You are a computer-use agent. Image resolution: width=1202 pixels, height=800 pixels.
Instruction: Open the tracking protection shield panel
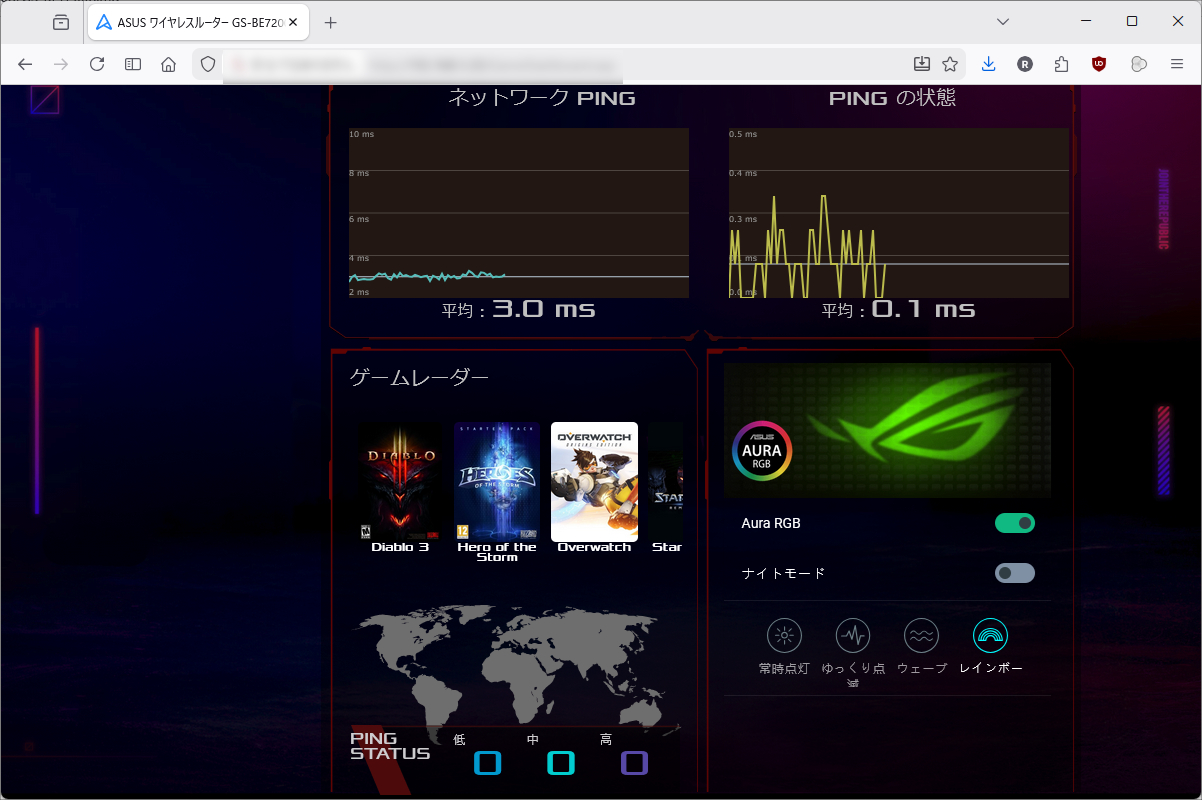tap(207, 64)
